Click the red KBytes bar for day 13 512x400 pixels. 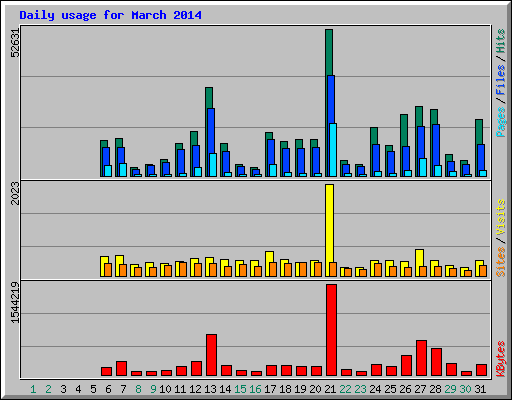click(211, 355)
